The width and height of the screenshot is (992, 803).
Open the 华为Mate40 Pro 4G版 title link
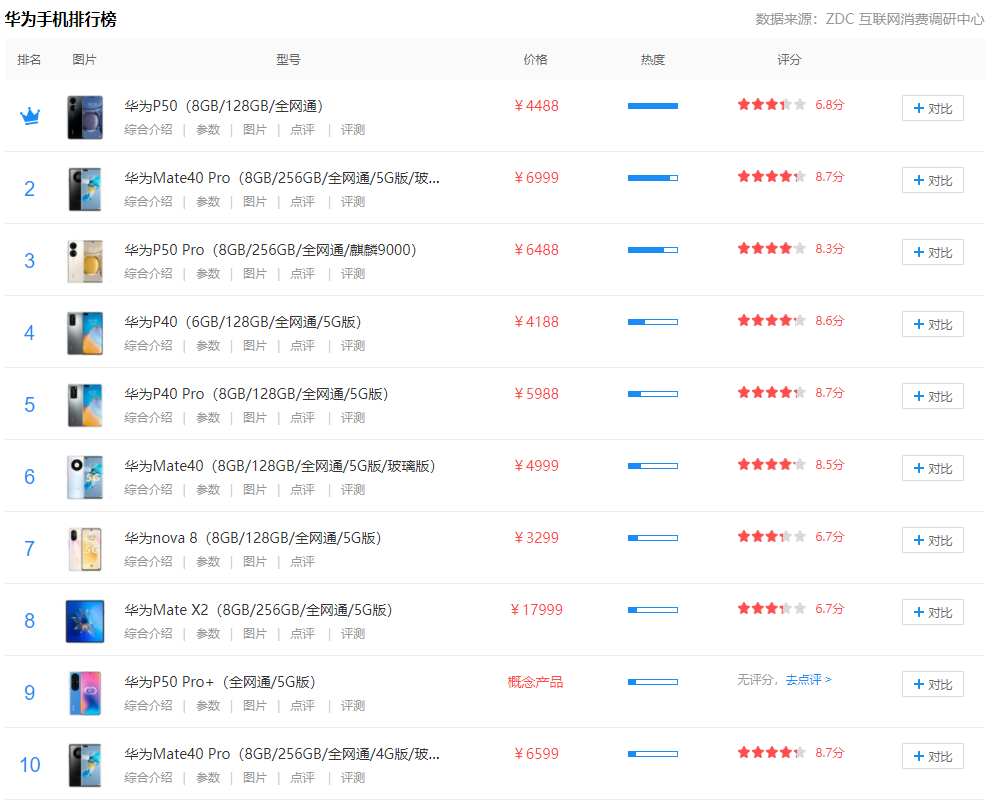click(282, 754)
